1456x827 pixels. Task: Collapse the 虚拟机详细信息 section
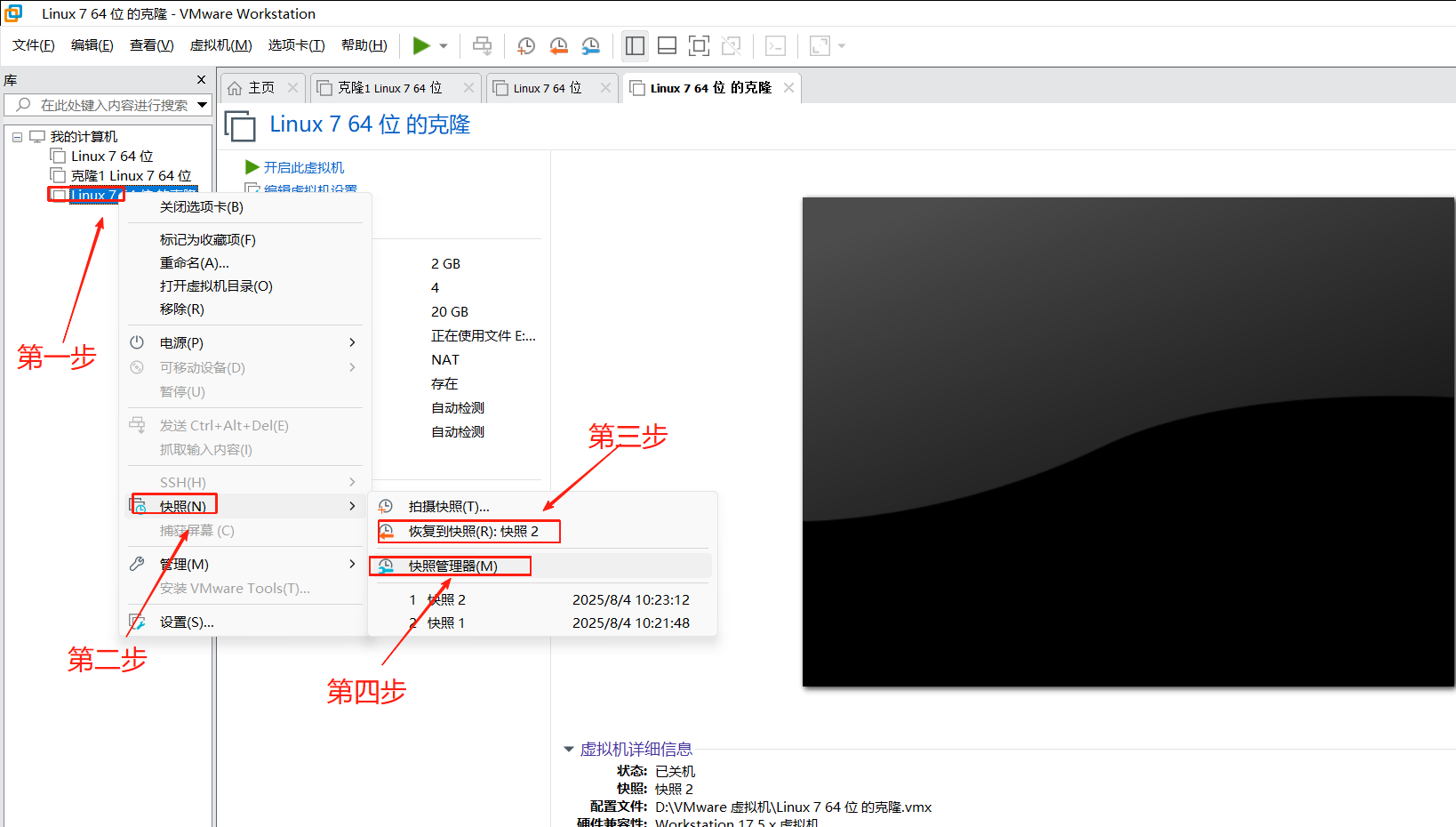click(569, 750)
